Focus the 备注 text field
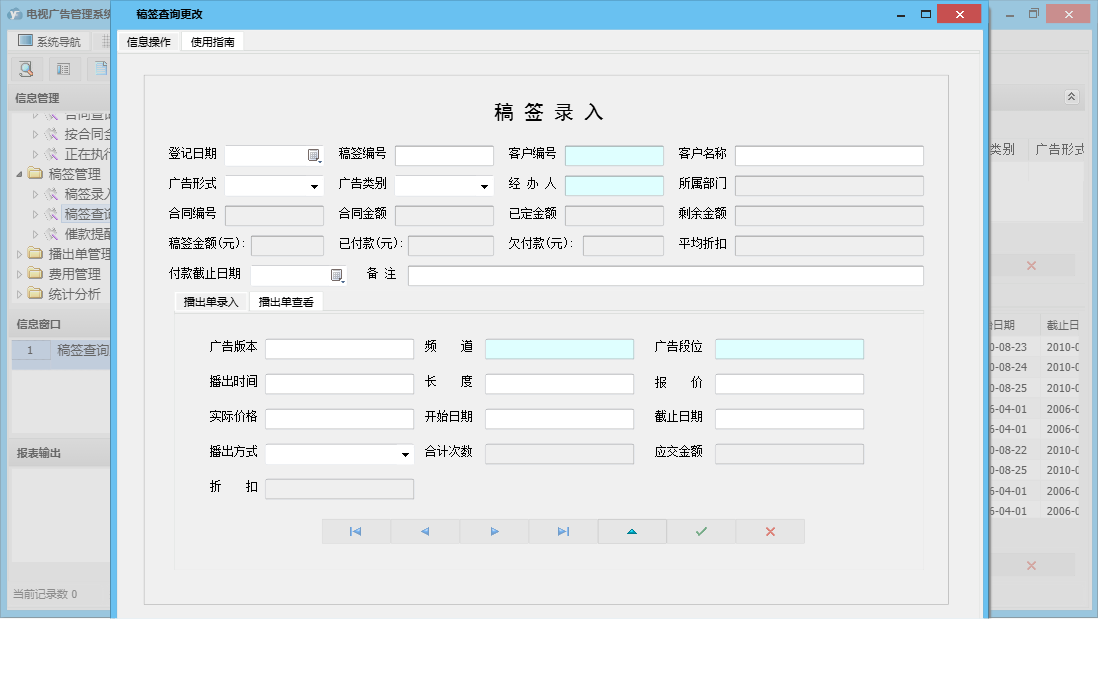The width and height of the screenshot is (1098, 685). click(x=665, y=276)
